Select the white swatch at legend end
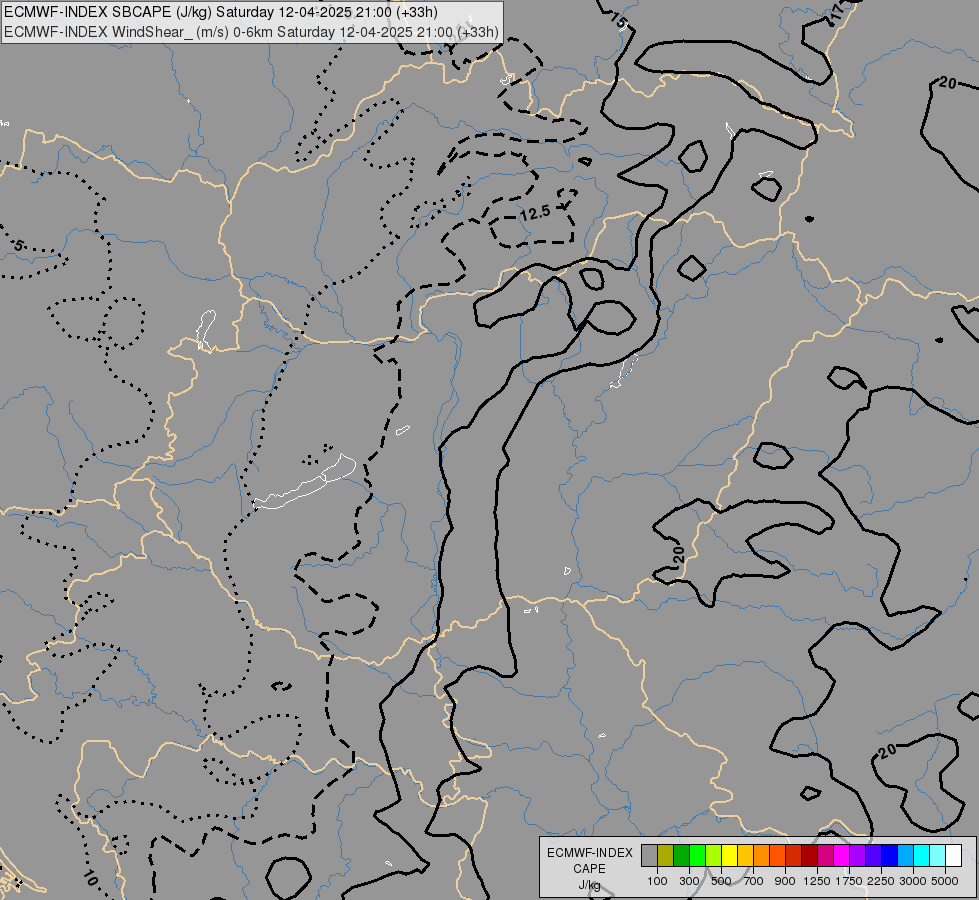This screenshot has width=979, height=900. [953, 855]
